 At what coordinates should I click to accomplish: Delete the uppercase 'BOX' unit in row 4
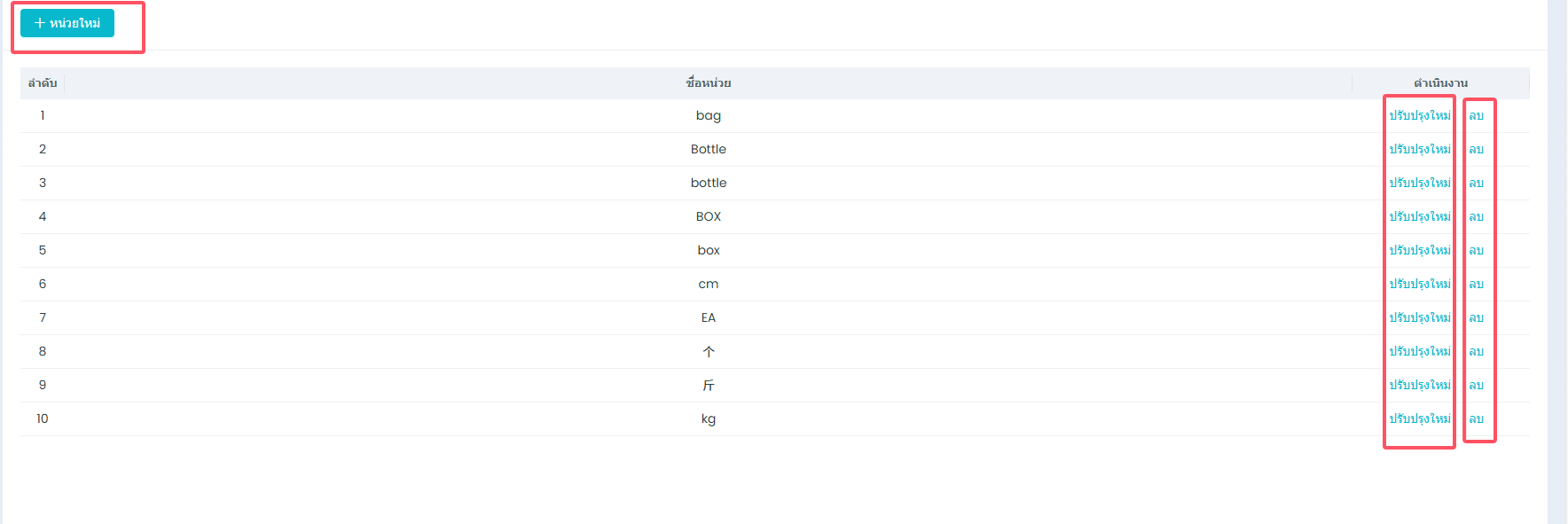(x=1476, y=216)
